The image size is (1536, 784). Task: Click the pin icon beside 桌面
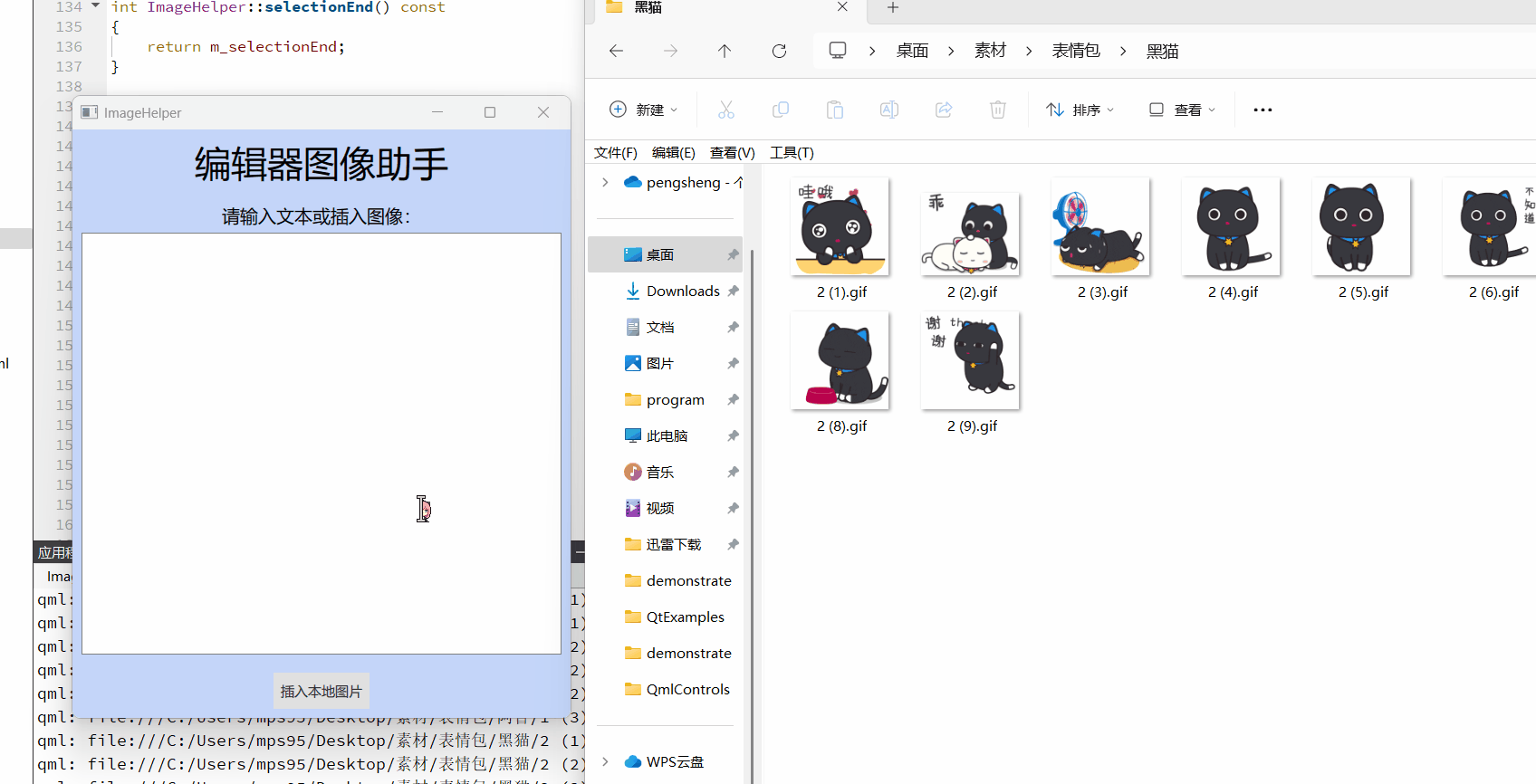coord(733,254)
